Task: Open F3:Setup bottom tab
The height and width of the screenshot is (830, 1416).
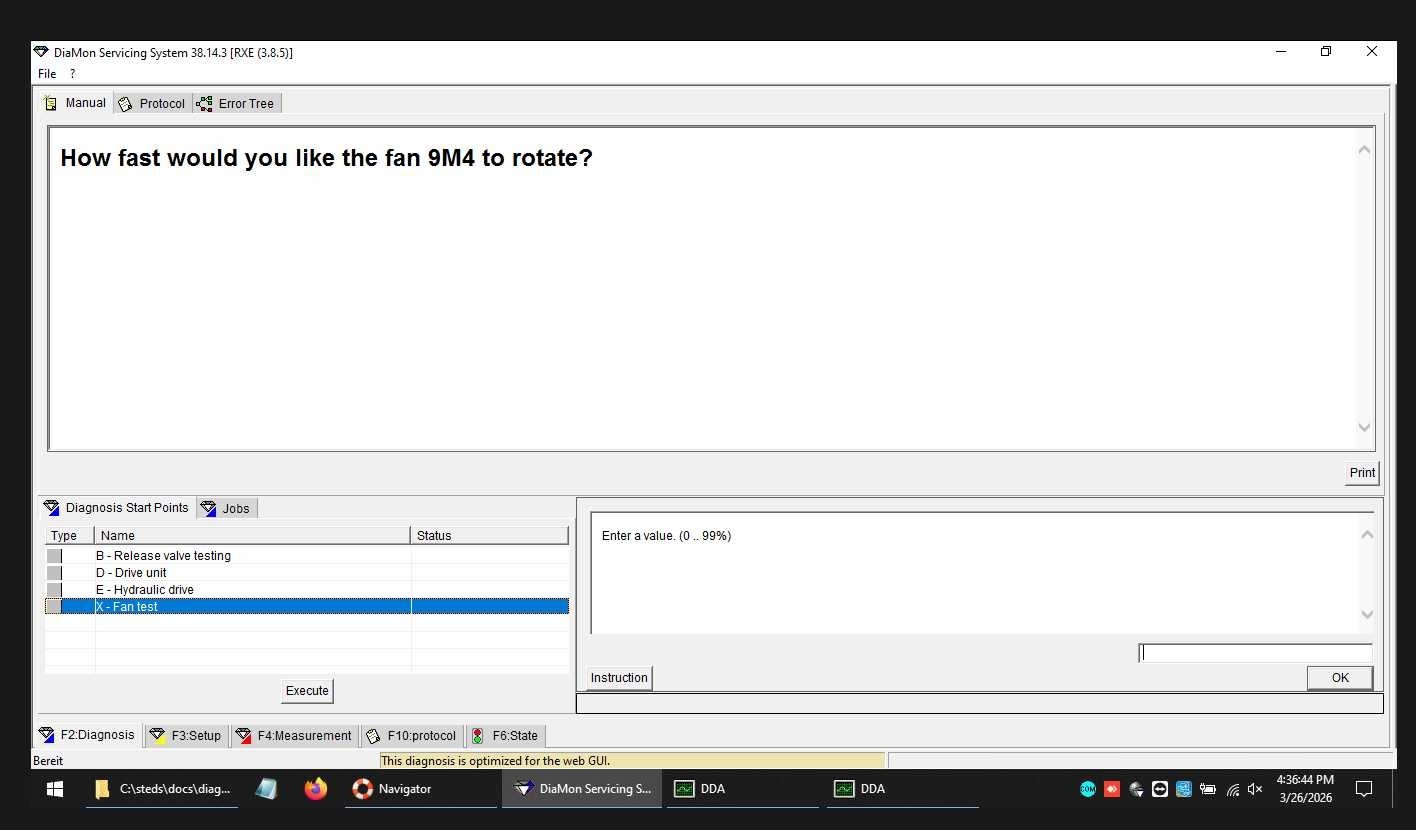Action: [x=186, y=736]
